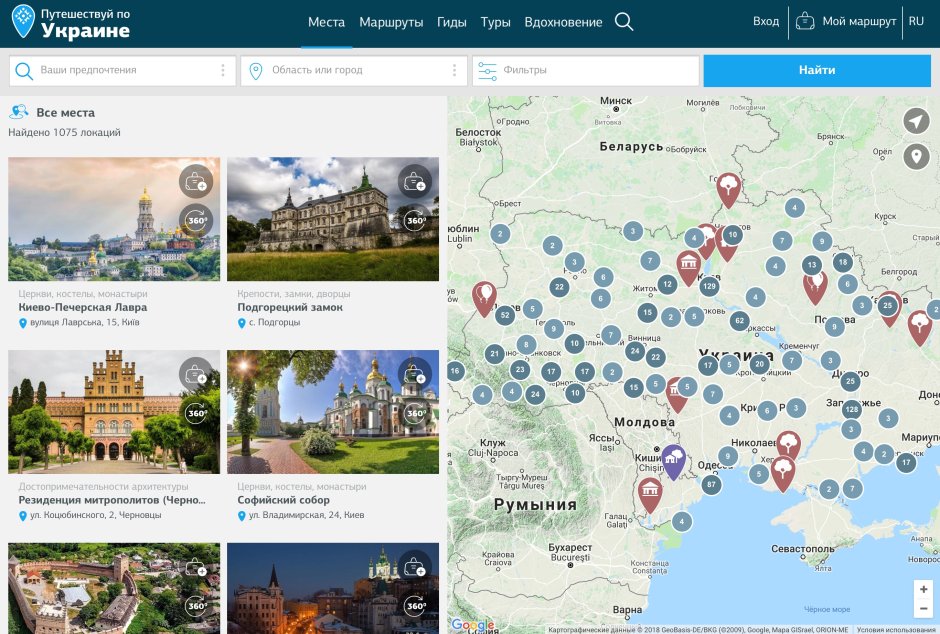940x634 pixels.
Task: Click the site logo map pin icon
Action: (x=23, y=21)
